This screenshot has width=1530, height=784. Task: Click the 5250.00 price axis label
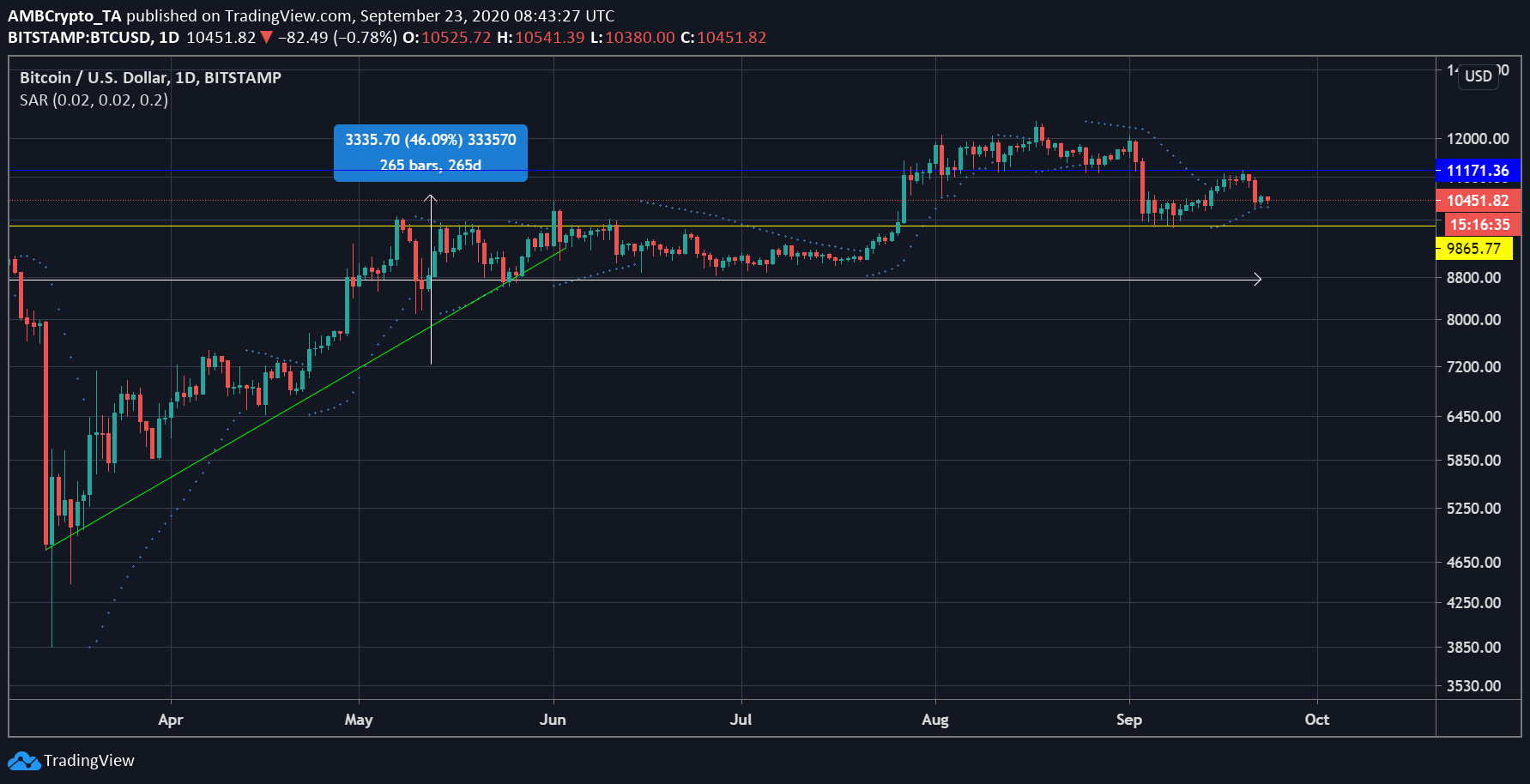point(1473,509)
